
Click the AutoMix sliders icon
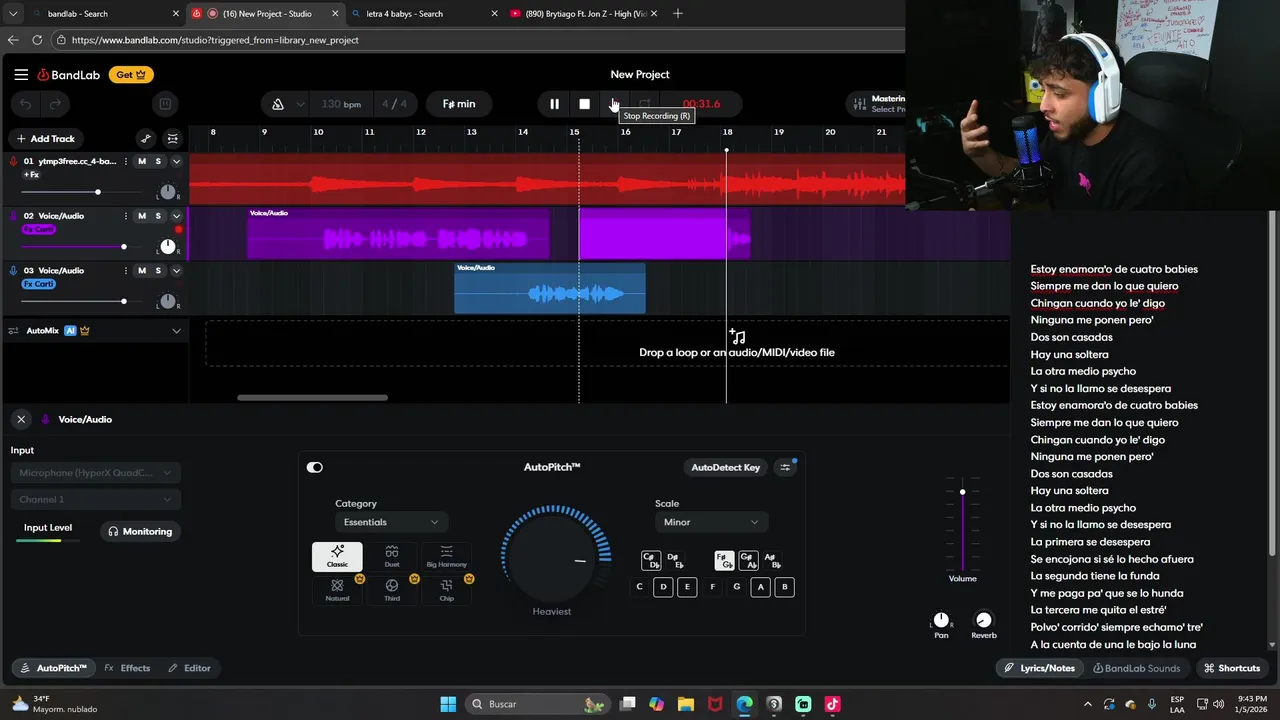[15, 331]
